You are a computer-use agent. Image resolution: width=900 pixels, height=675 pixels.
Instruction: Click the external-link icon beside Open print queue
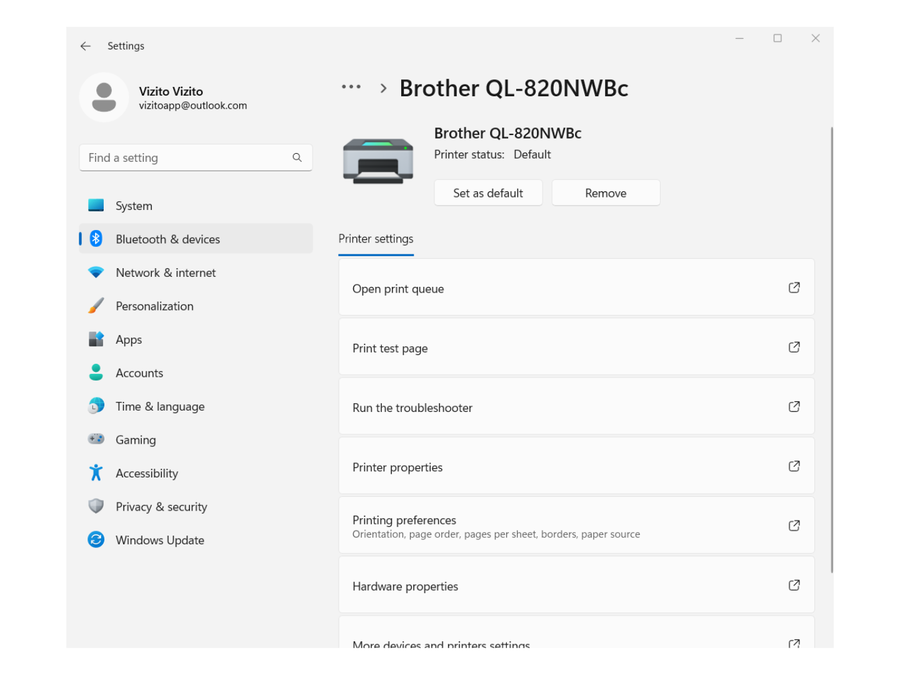click(x=794, y=287)
